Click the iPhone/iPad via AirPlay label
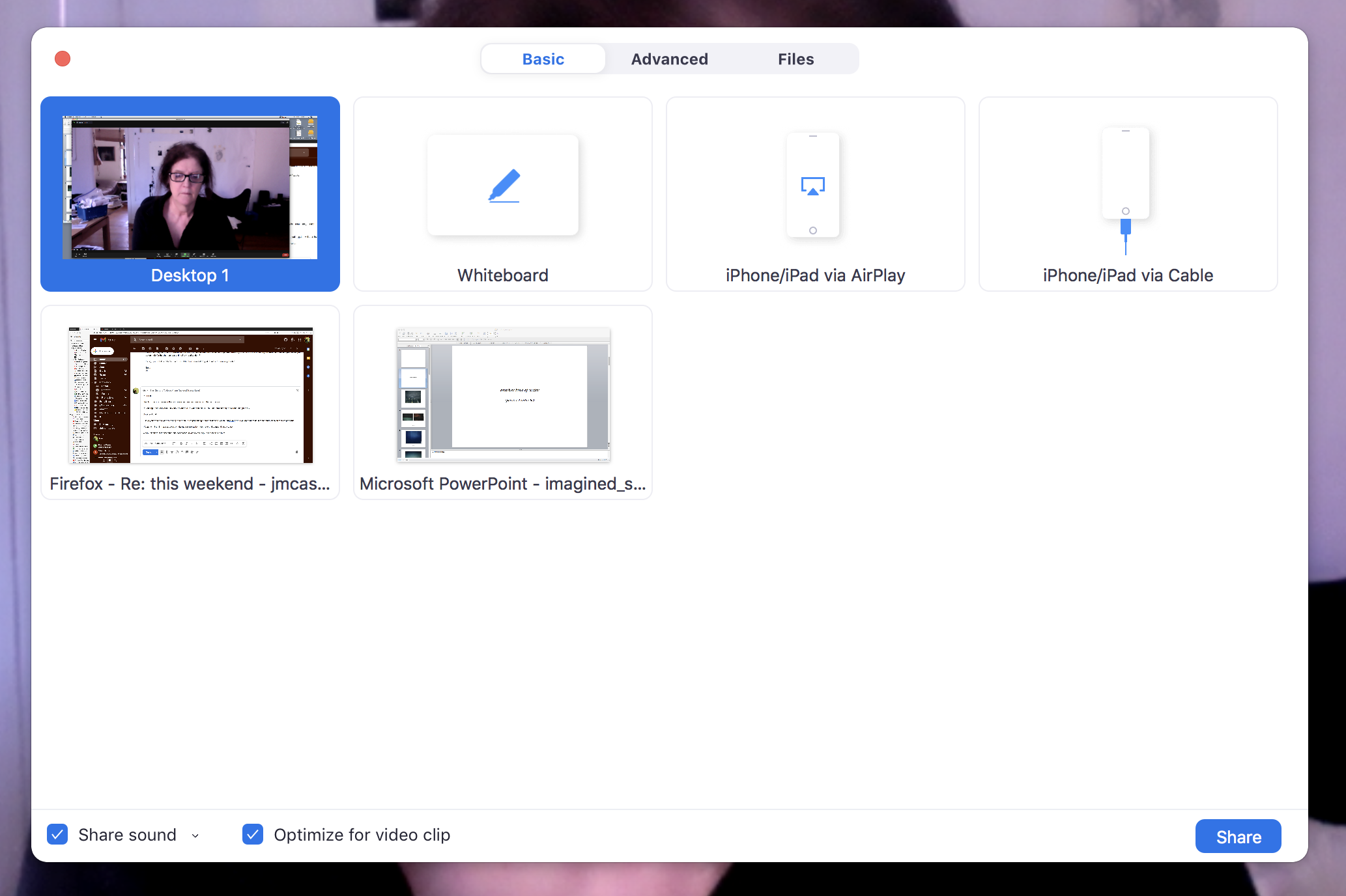1346x896 pixels. (816, 275)
